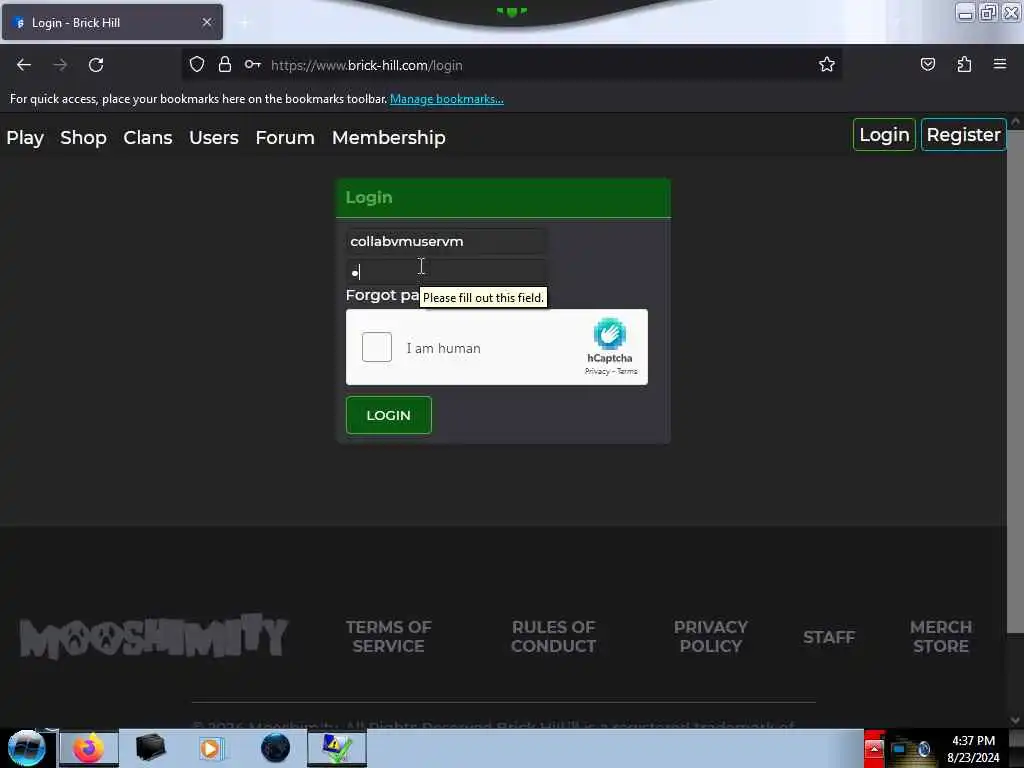Image resolution: width=1024 pixels, height=768 pixels.
Task: Click the network tray icon
Action: tap(900, 749)
